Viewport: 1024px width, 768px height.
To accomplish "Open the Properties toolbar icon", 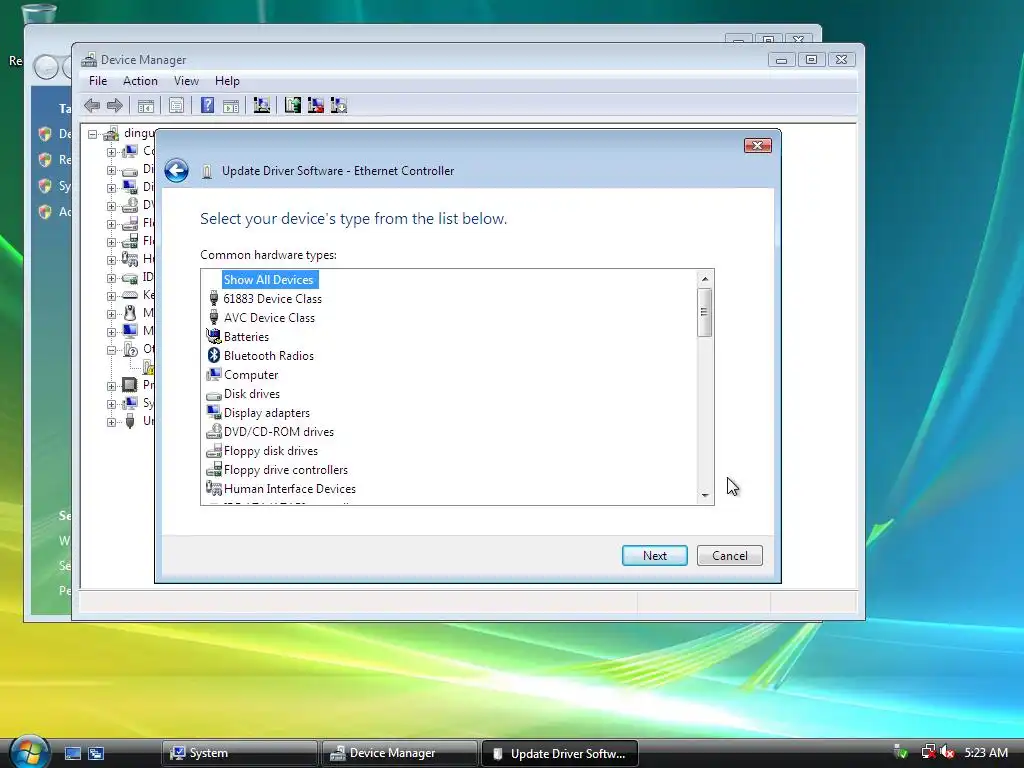I will click(176, 105).
